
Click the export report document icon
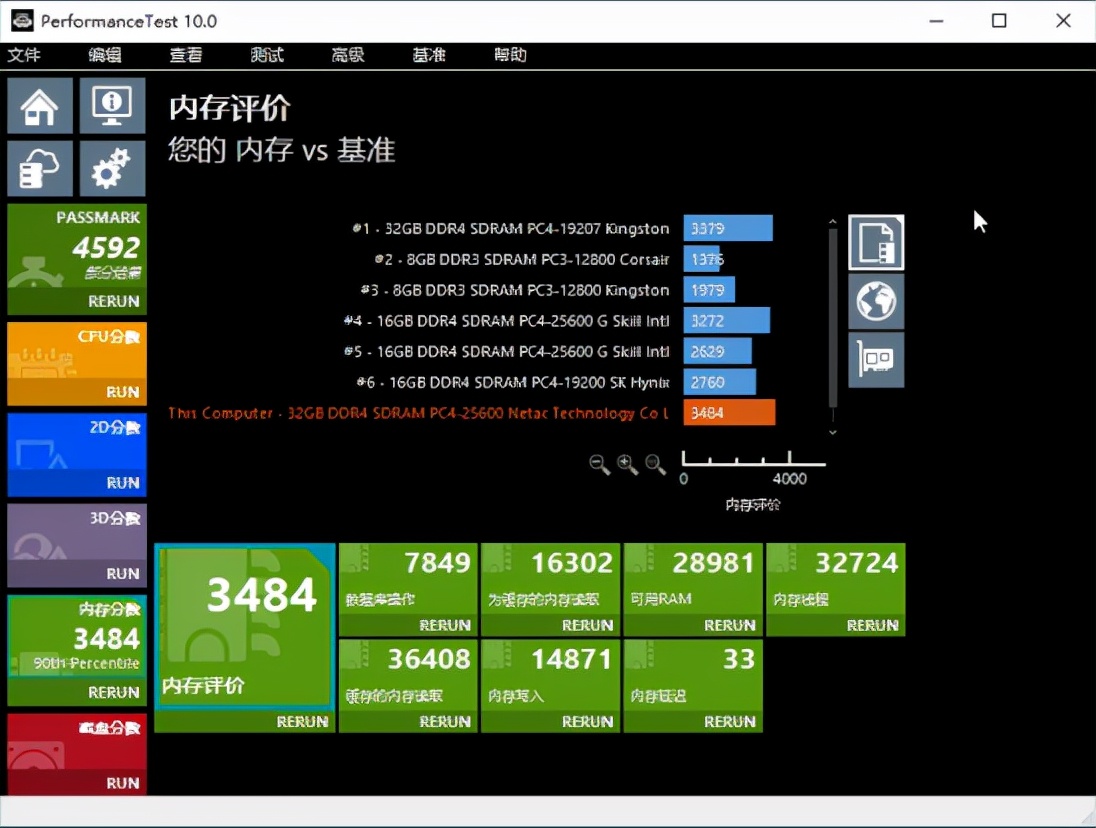[x=876, y=242]
